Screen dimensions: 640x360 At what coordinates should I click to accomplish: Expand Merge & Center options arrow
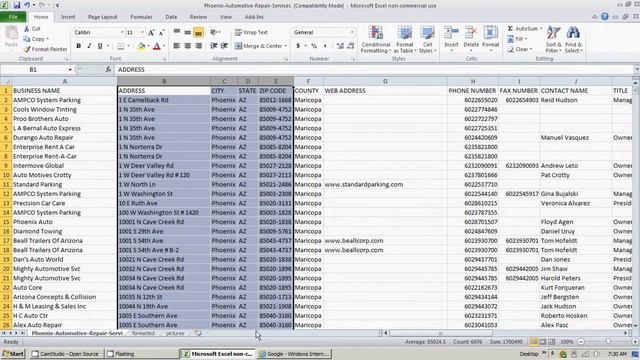pyautogui.click(x=286, y=46)
